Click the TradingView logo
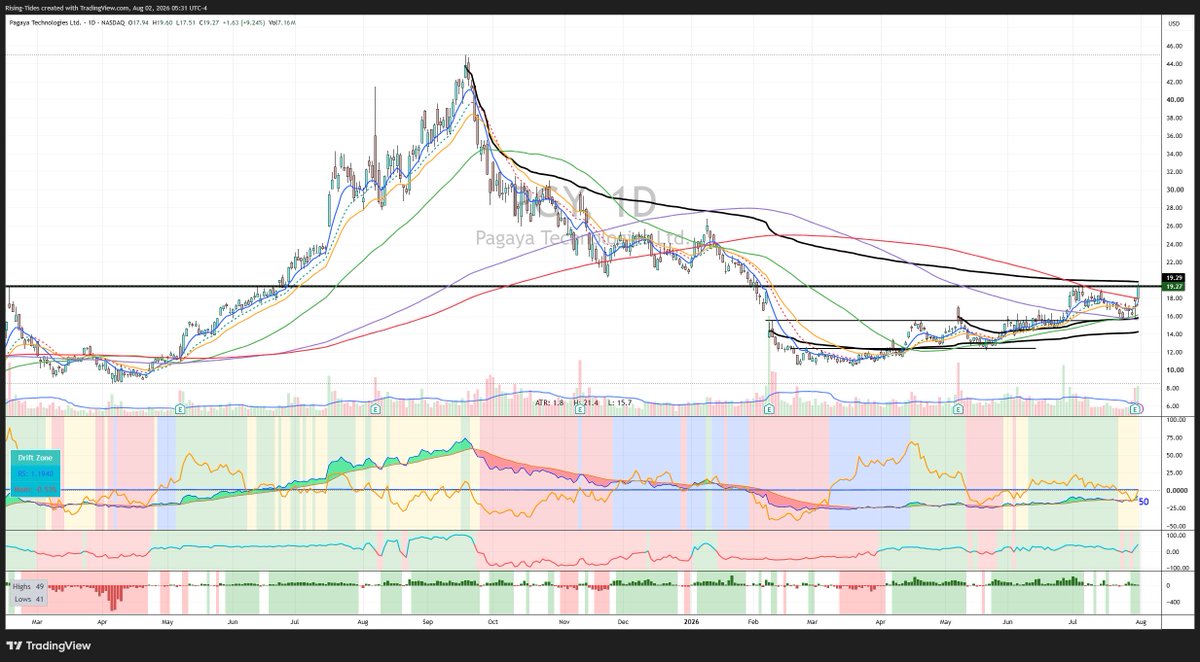This screenshot has width=1200, height=662. pyautogui.click(x=46, y=648)
